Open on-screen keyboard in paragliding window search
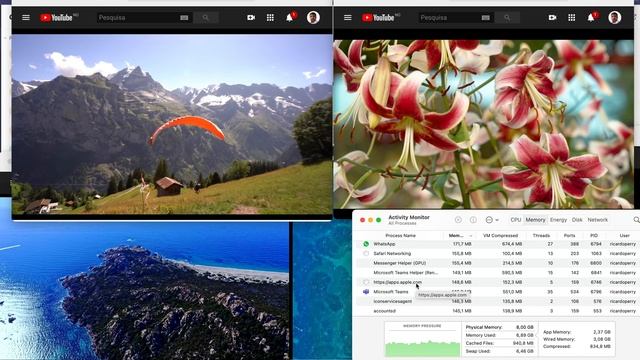640x360 pixels. (x=184, y=18)
